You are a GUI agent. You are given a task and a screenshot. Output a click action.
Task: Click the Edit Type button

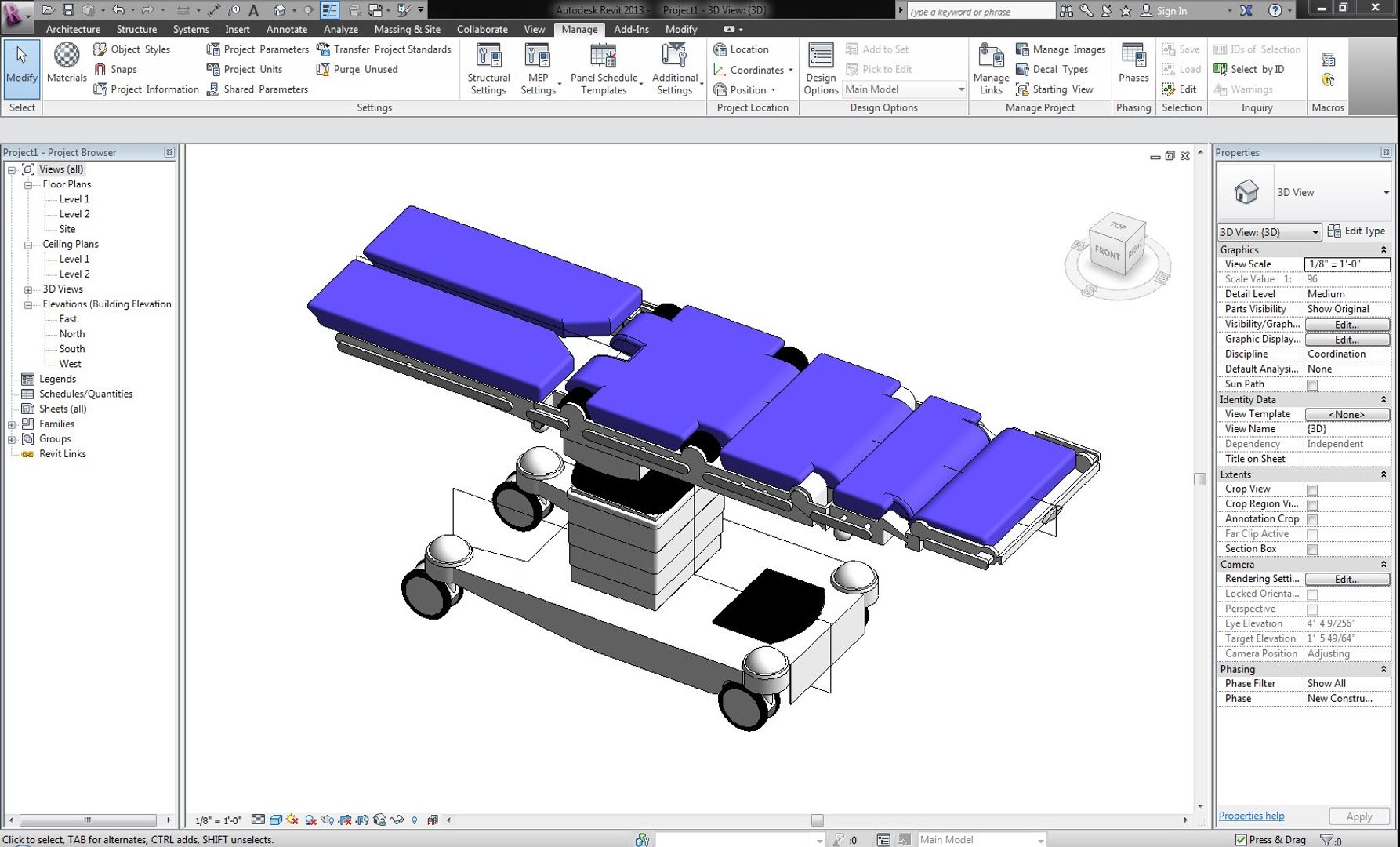tap(1357, 231)
